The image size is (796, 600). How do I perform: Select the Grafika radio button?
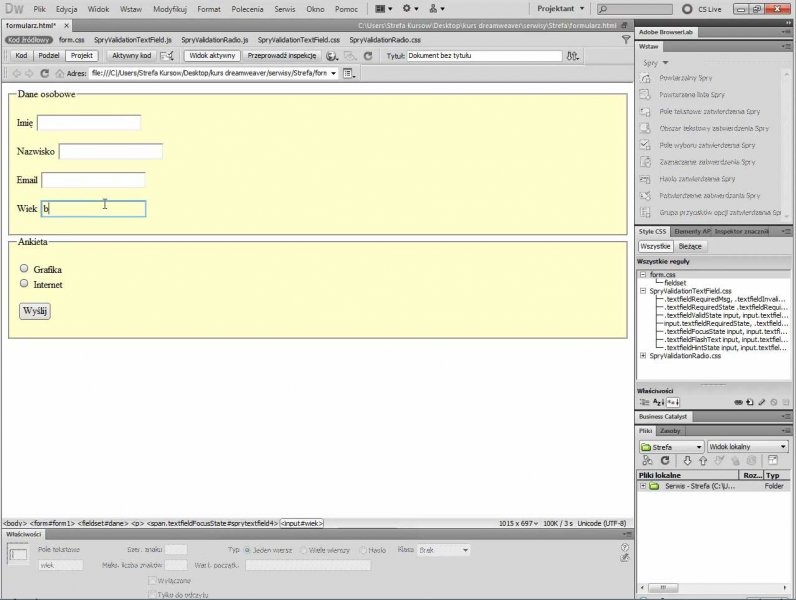pos(24,269)
